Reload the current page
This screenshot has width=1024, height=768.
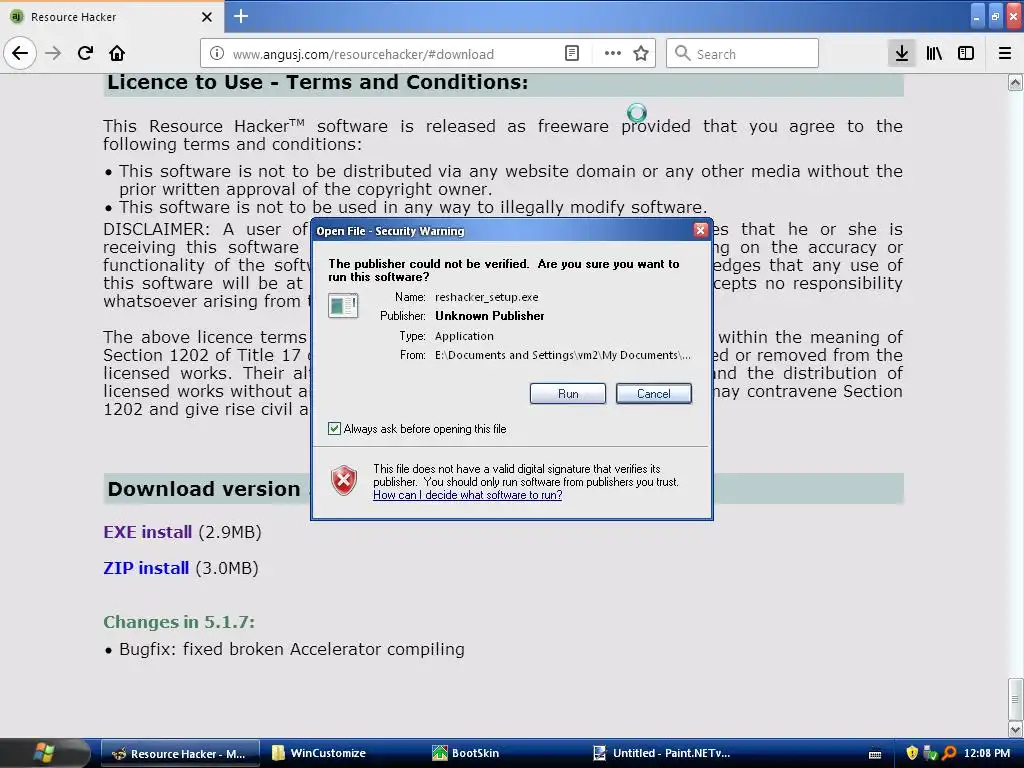(85, 53)
